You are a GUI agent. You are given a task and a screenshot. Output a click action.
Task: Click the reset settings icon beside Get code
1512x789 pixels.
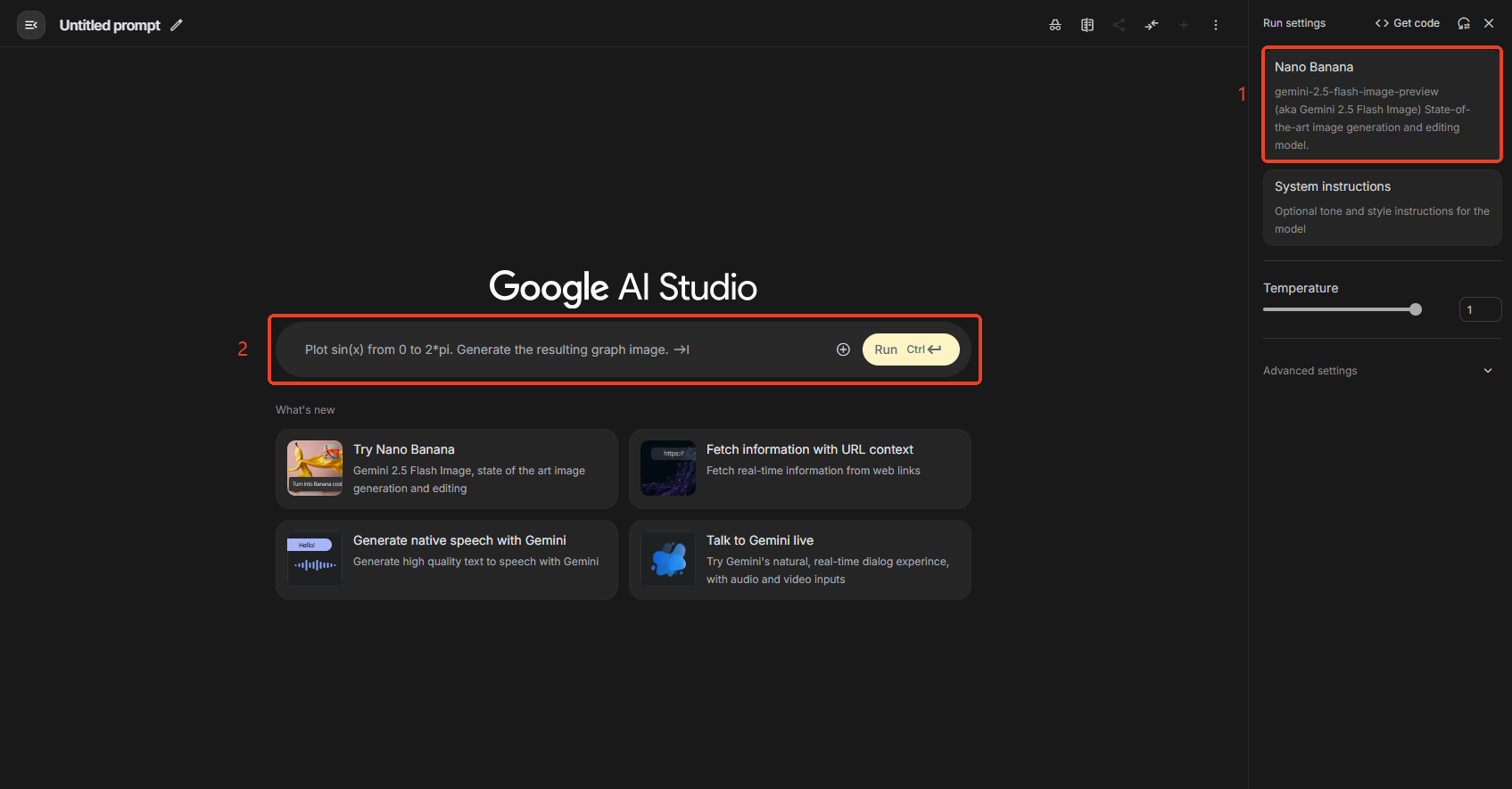1464,23
